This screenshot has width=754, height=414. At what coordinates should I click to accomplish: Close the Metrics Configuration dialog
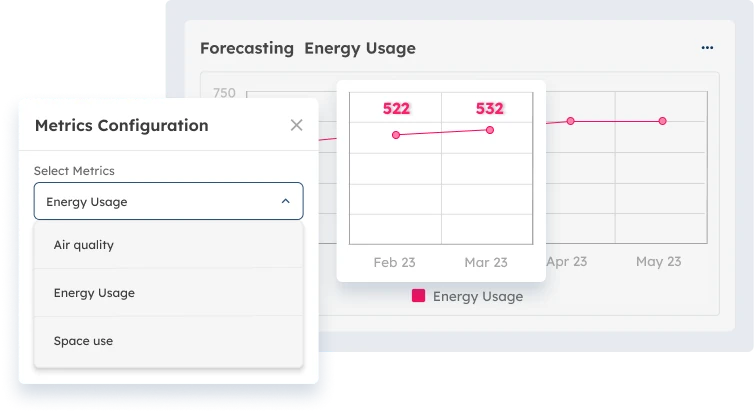pos(296,125)
